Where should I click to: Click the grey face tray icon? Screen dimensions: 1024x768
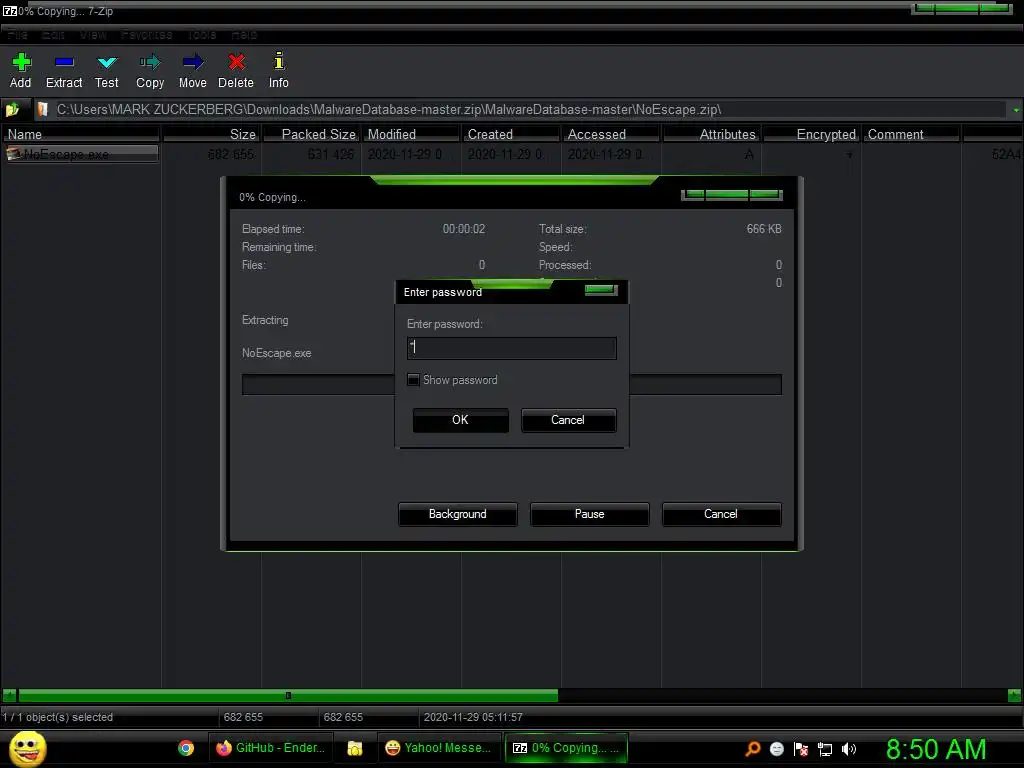click(776, 749)
